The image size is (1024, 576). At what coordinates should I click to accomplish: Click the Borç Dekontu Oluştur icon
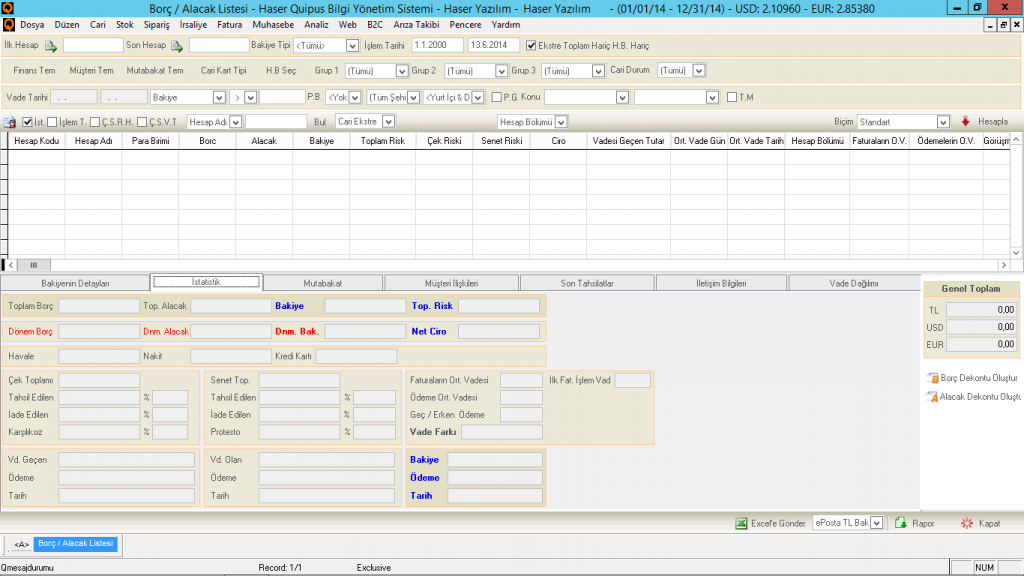click(933, 378)
